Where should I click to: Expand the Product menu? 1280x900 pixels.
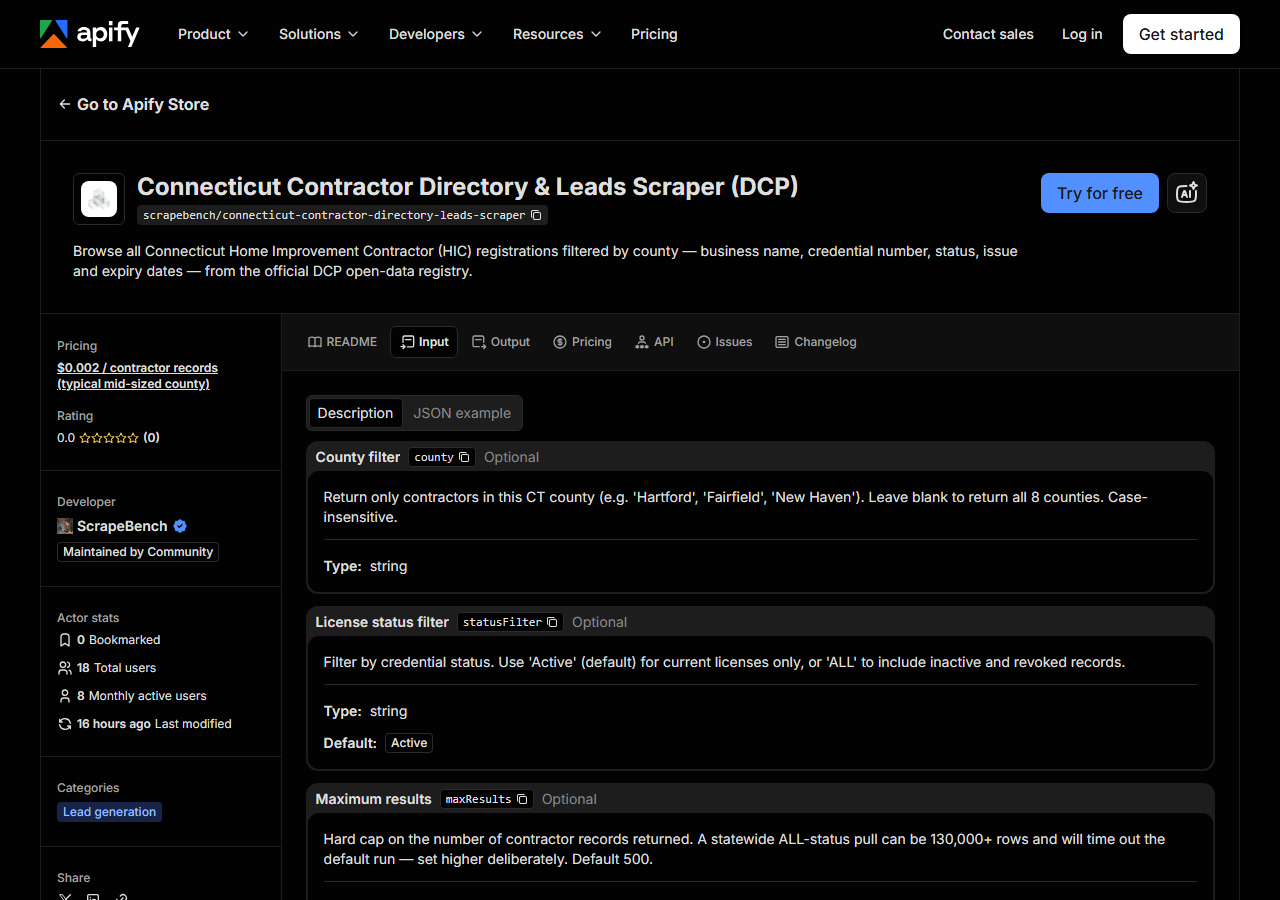click(x=213, y=34)
